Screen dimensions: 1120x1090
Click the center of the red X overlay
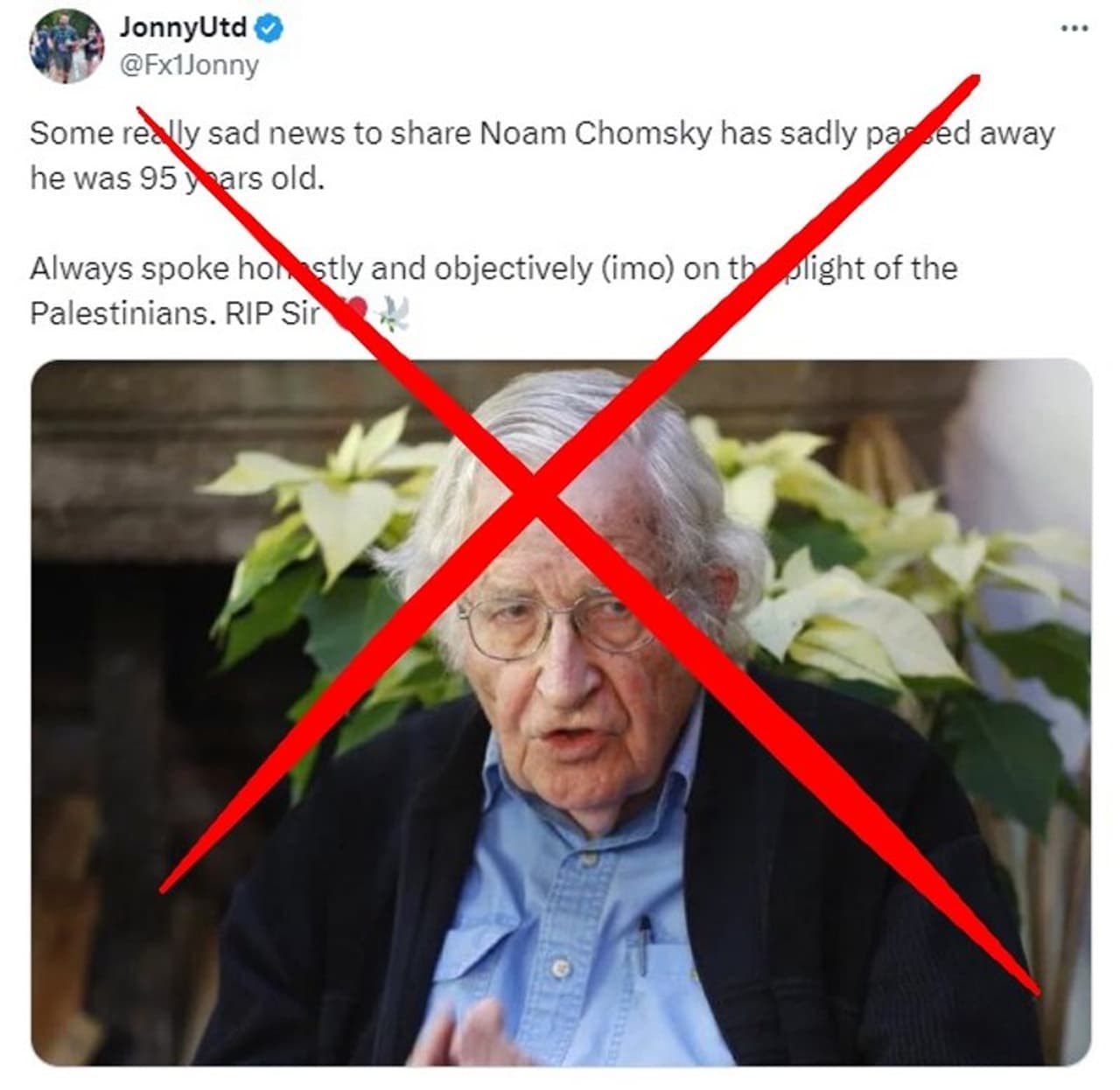(535, 500)
